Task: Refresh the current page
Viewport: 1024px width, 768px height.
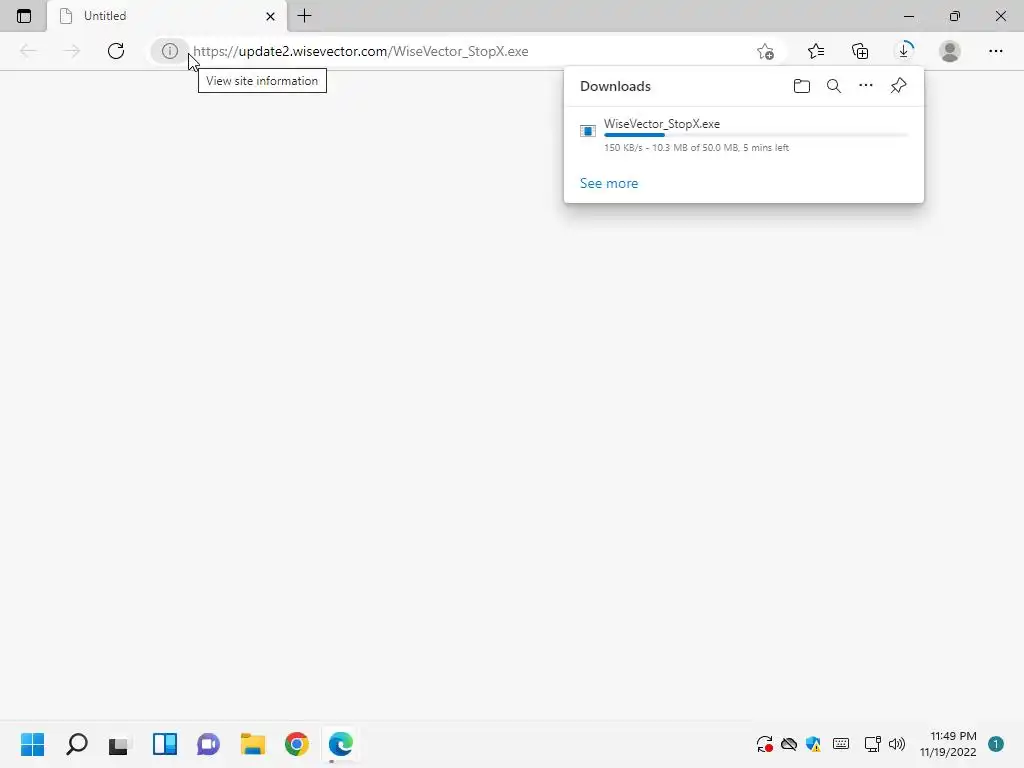Action: click(x=116, y=51)
